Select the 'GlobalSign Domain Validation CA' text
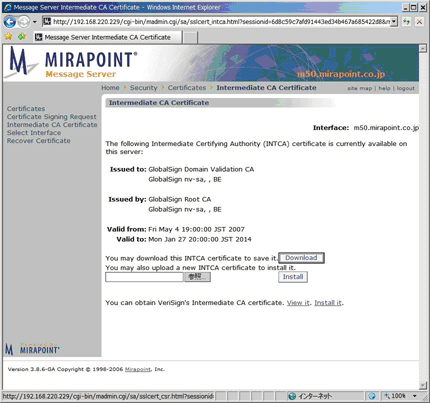This screenshot has height=403, width=430. click(201, 169)
